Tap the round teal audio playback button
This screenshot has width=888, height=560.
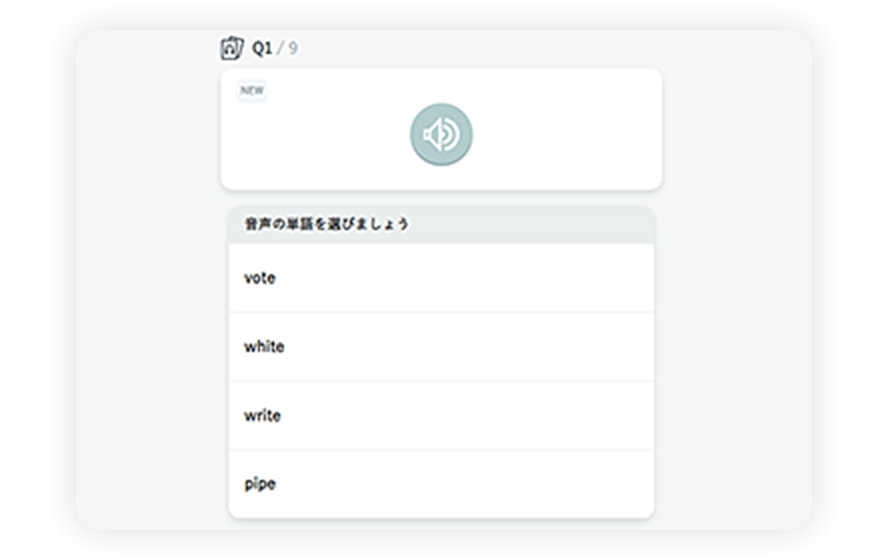click(441, 135)
